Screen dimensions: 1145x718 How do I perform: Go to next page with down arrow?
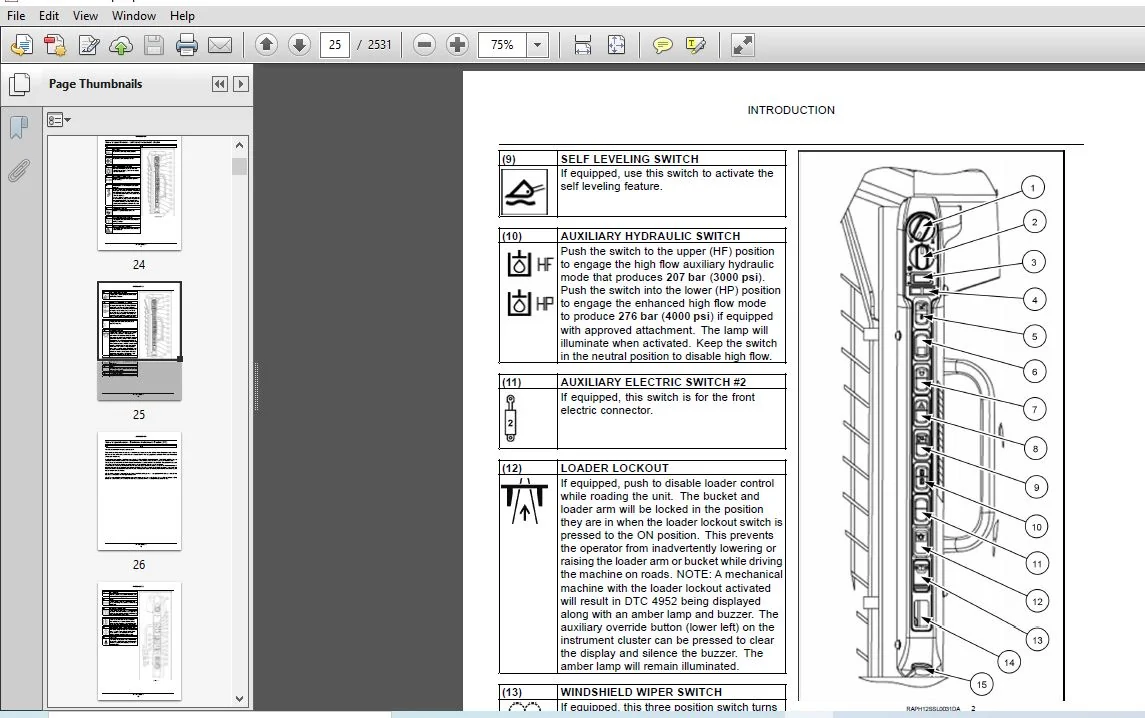[x=299, y=45]
